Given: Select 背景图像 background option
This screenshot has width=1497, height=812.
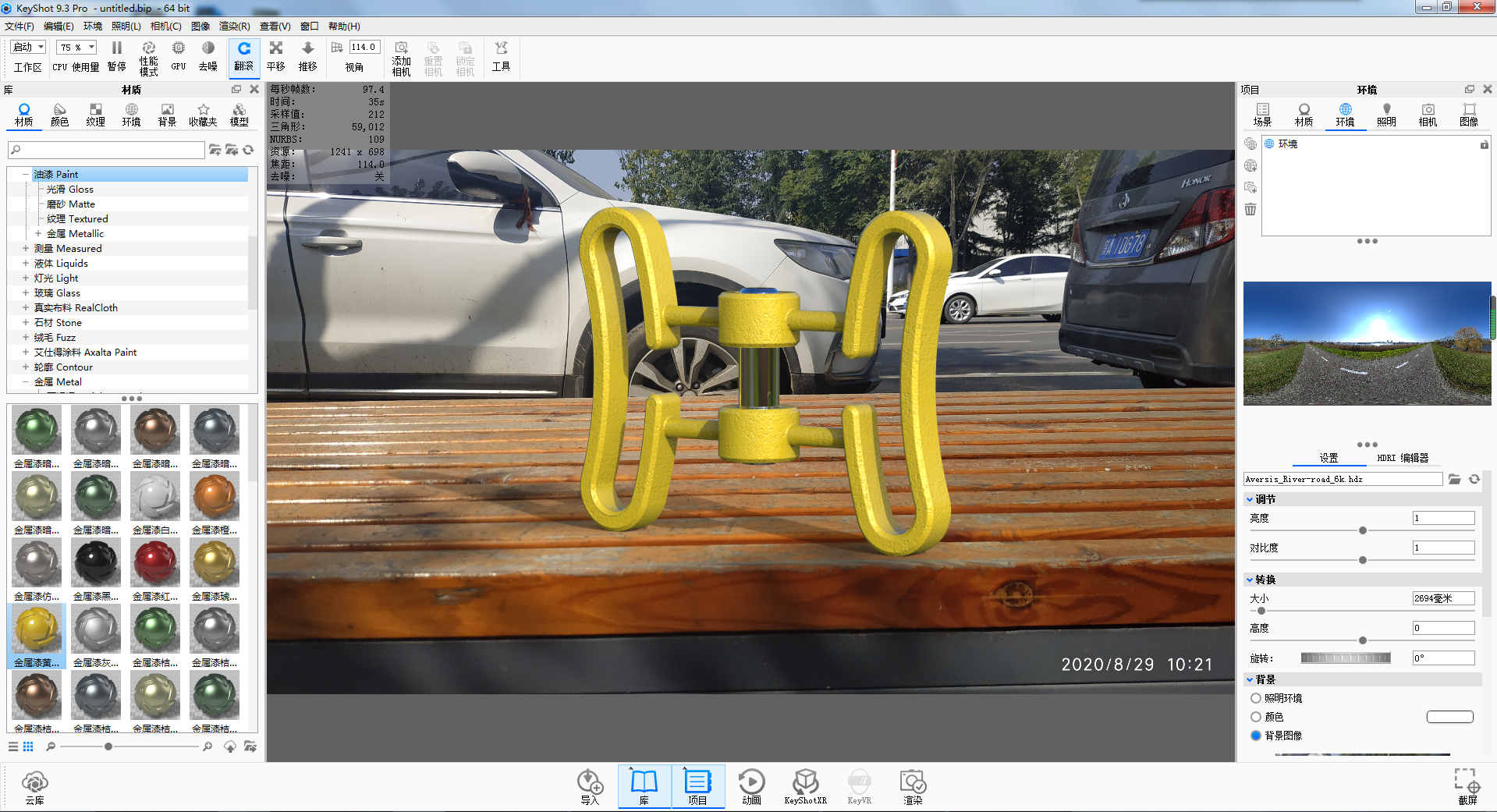Looking at the screenshot, I should coord(1256,736).
